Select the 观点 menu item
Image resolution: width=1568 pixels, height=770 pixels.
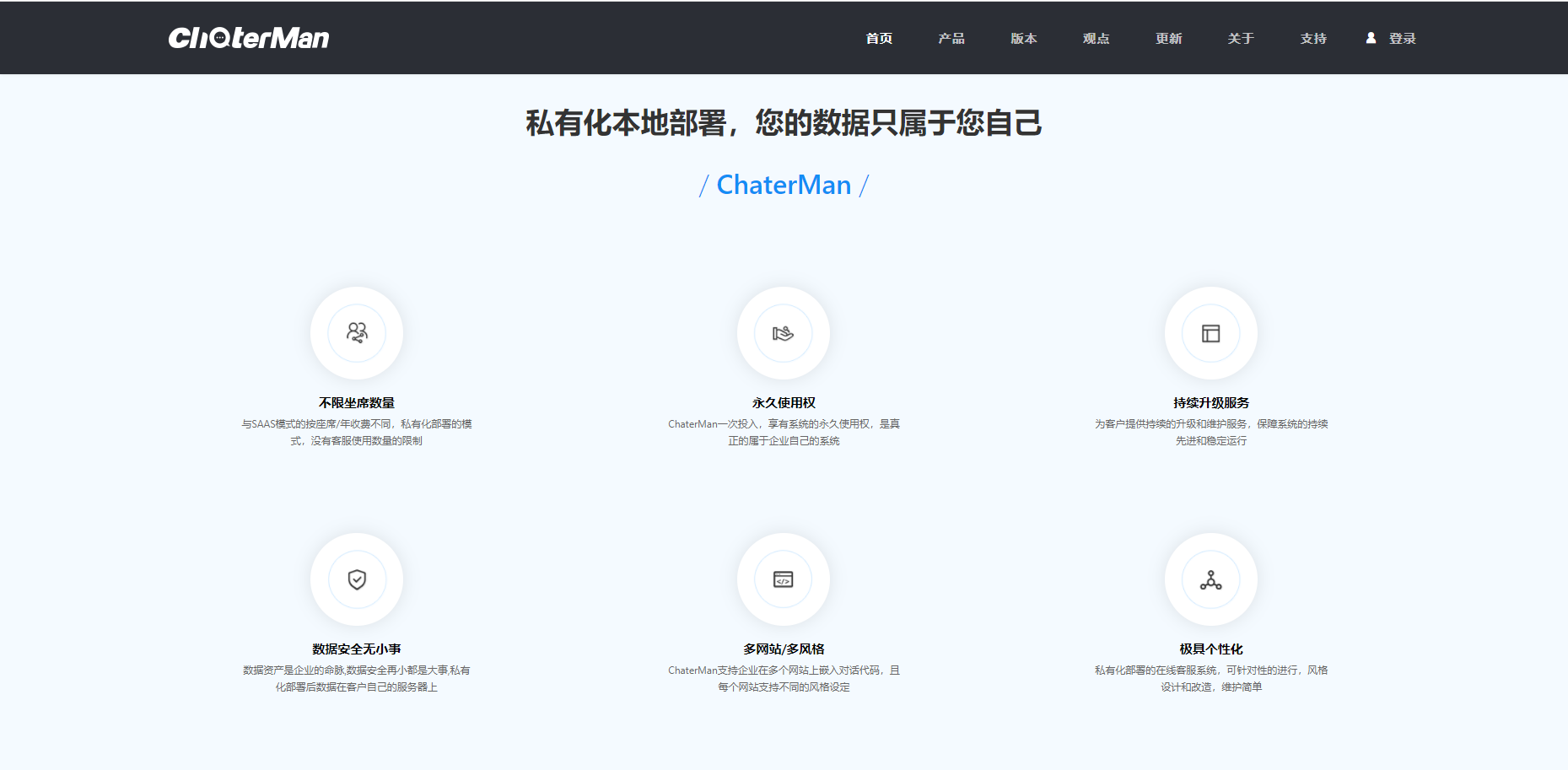1097,38
